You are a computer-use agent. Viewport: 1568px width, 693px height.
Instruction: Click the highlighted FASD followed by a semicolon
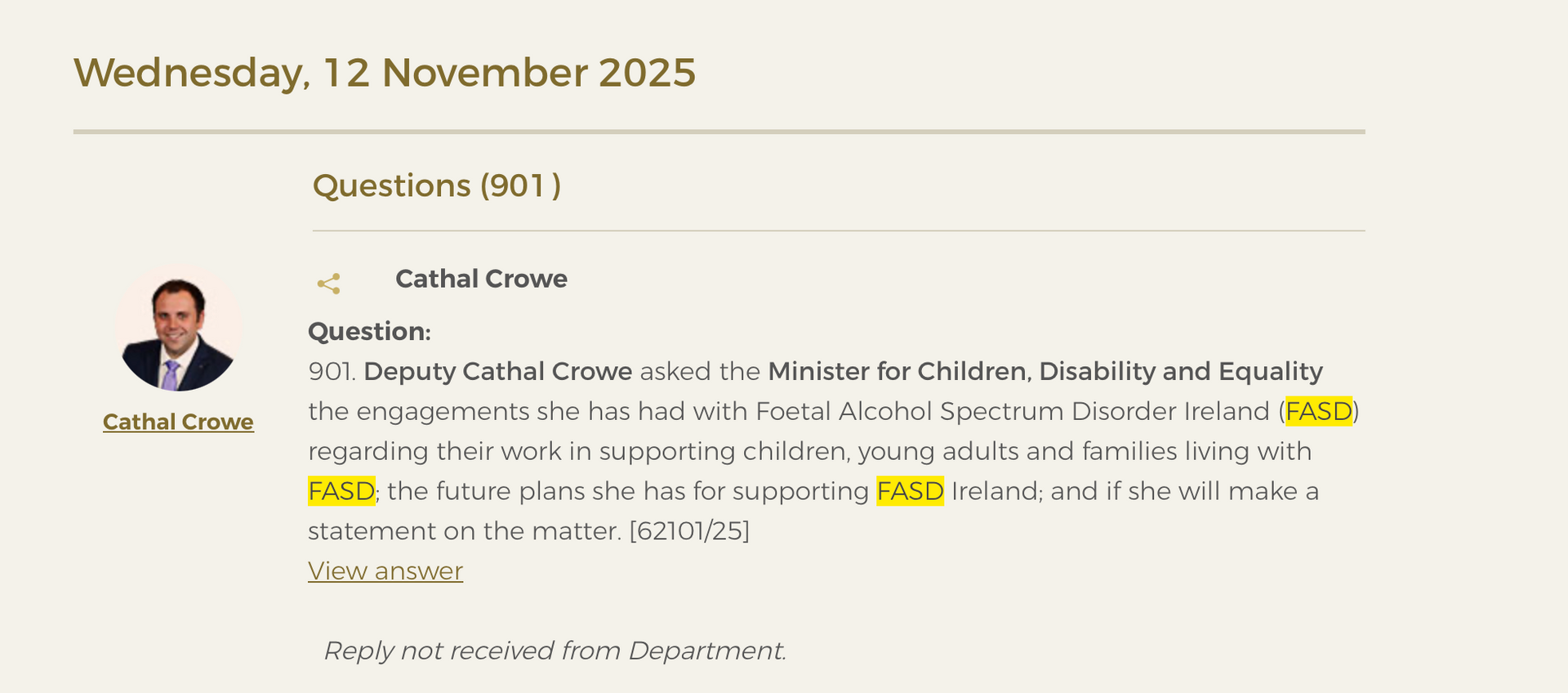341,491
